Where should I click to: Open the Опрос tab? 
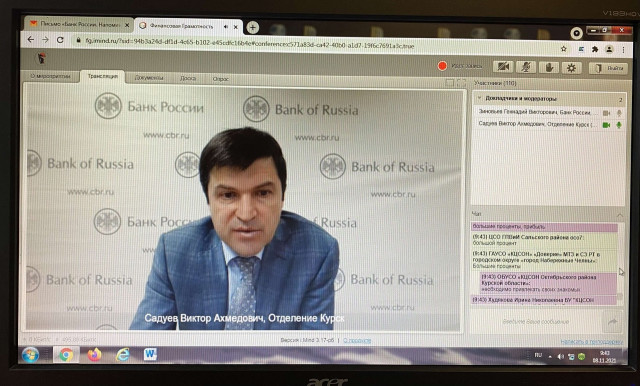pyautogui.click(x=221, y=79)
